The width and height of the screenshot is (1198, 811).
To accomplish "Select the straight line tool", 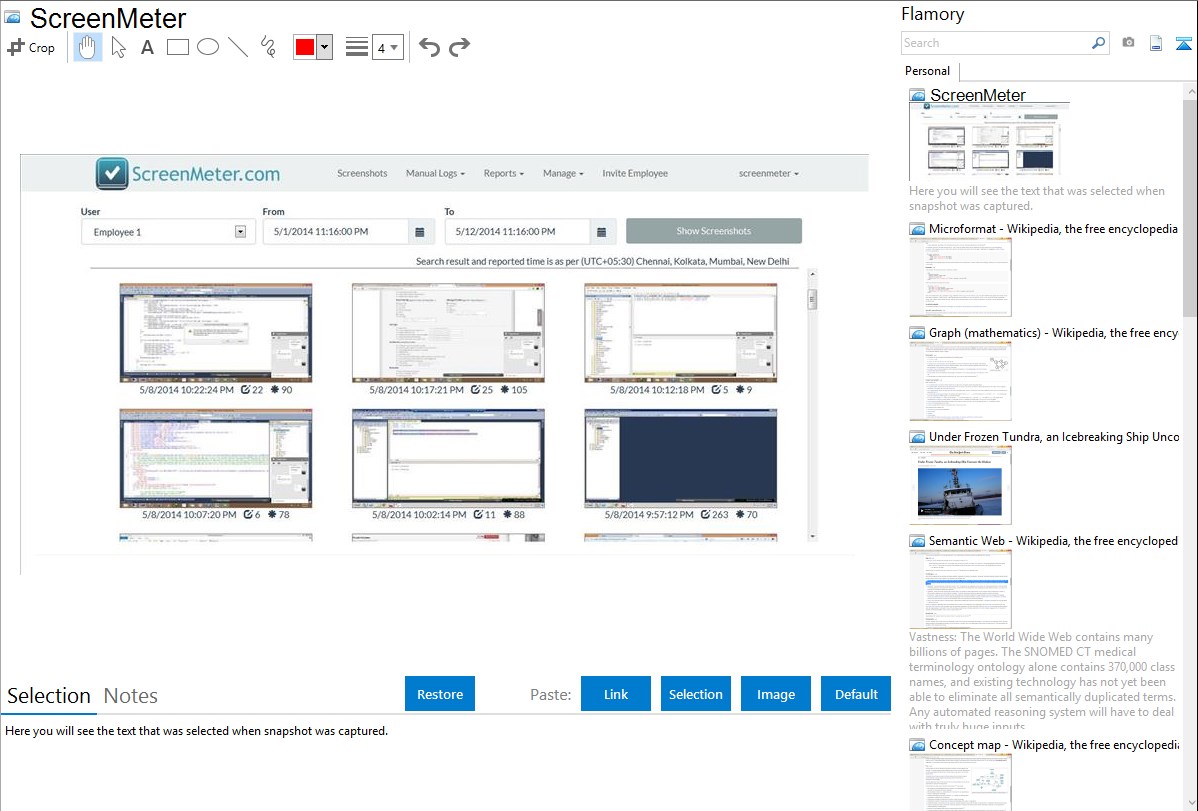I will [238, 47].
